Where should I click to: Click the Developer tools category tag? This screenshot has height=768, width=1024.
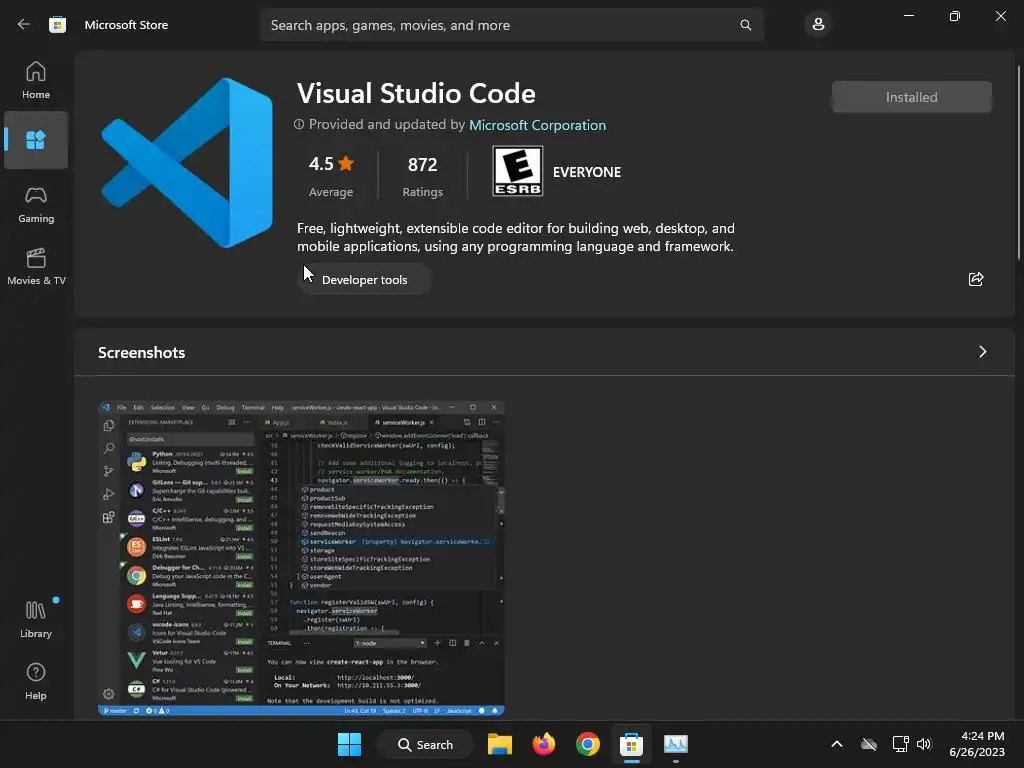coord(364,280)
